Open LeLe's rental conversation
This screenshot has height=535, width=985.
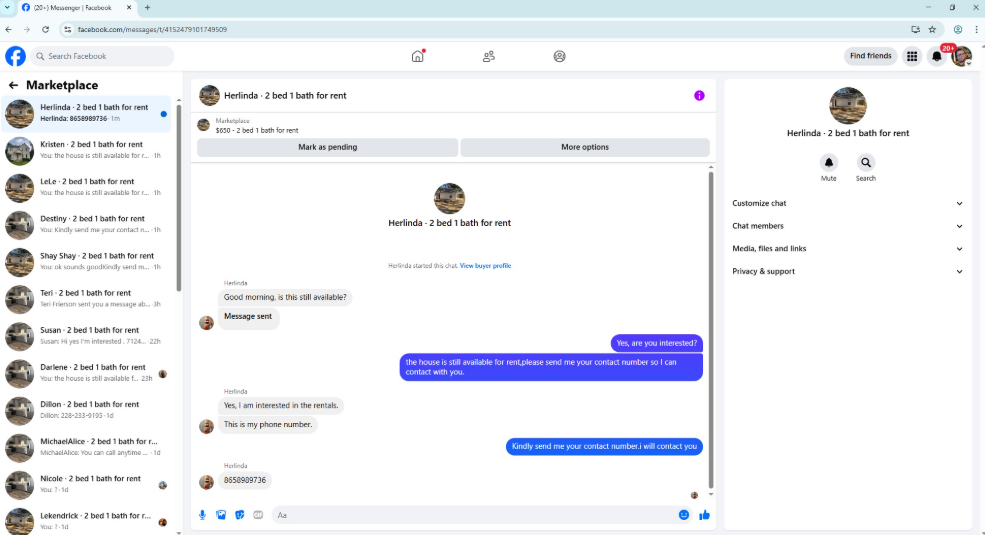(x=86, y=187)
